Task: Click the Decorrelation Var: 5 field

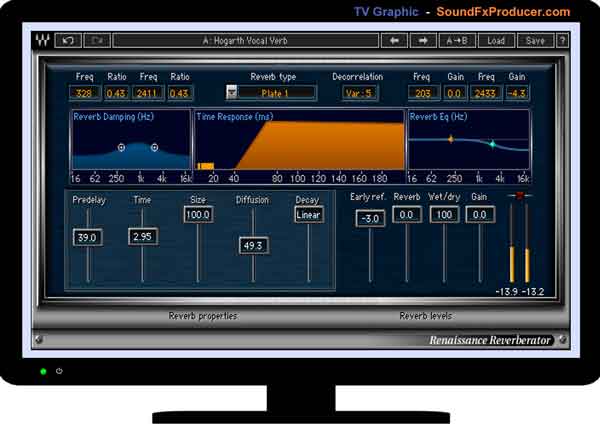Action: click(359, 93)
